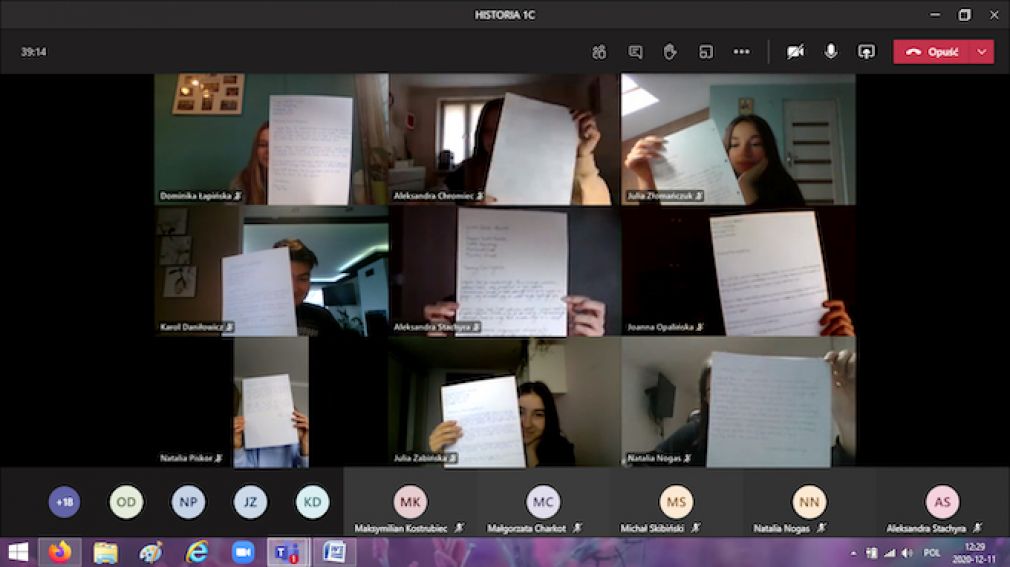
Task: Open breakout rooms icon
Action: pos(706,52)
